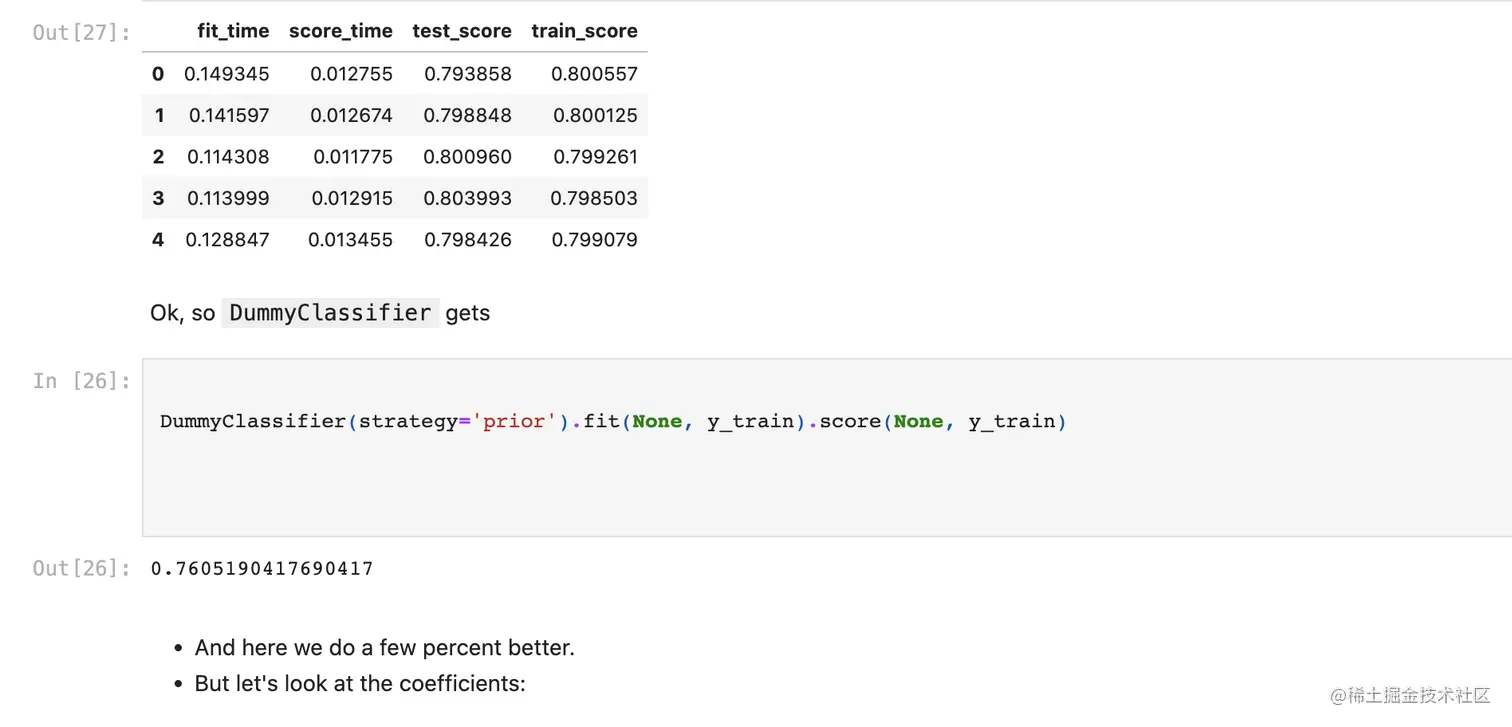1512x727 pixels.
Task: Click the 'But let's look at the coefficients' bullet
Action: (x=360, y=684)
